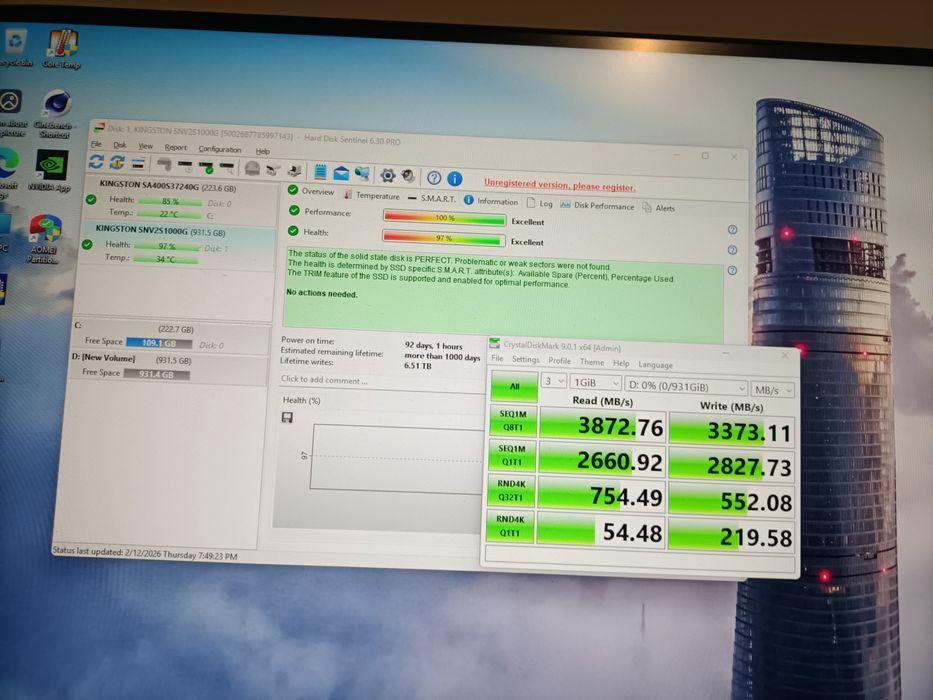933x700 pixels.
Task: Click the blue envelope email report icon
Action: tap(341, 173)
